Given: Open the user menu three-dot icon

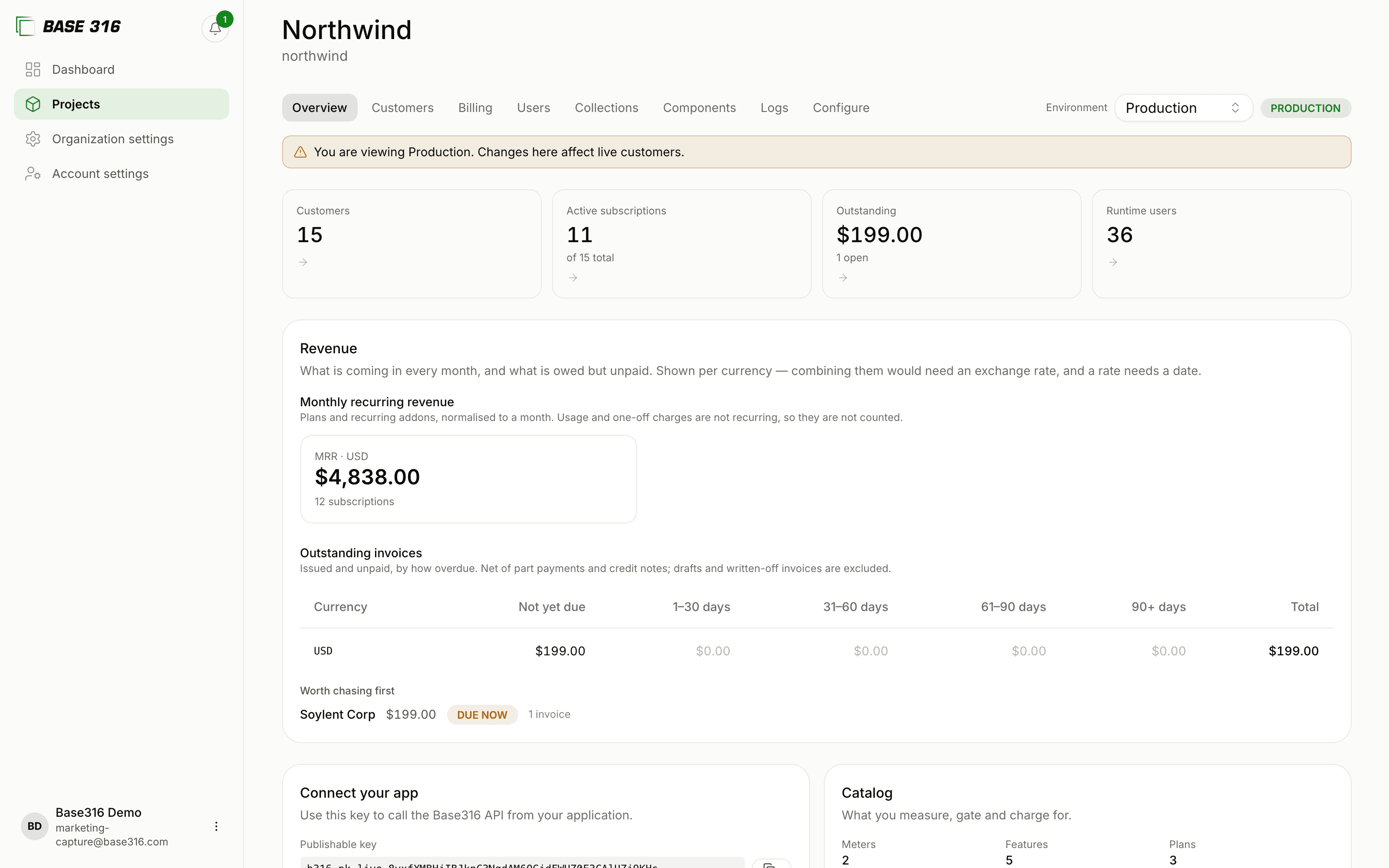Looking at the screenshot, I should click(216, 826).
